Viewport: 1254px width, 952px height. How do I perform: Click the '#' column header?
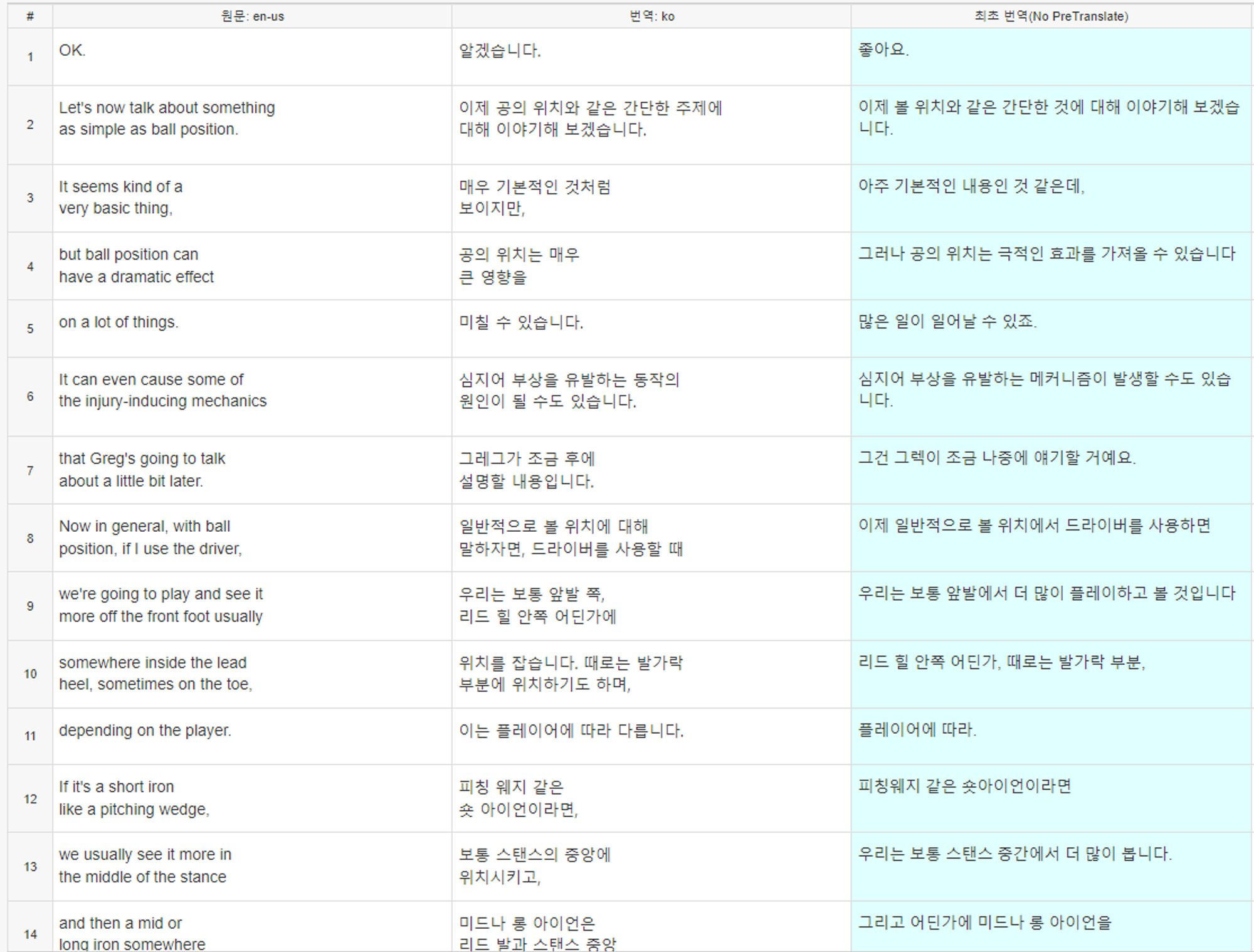pos(29,16)
